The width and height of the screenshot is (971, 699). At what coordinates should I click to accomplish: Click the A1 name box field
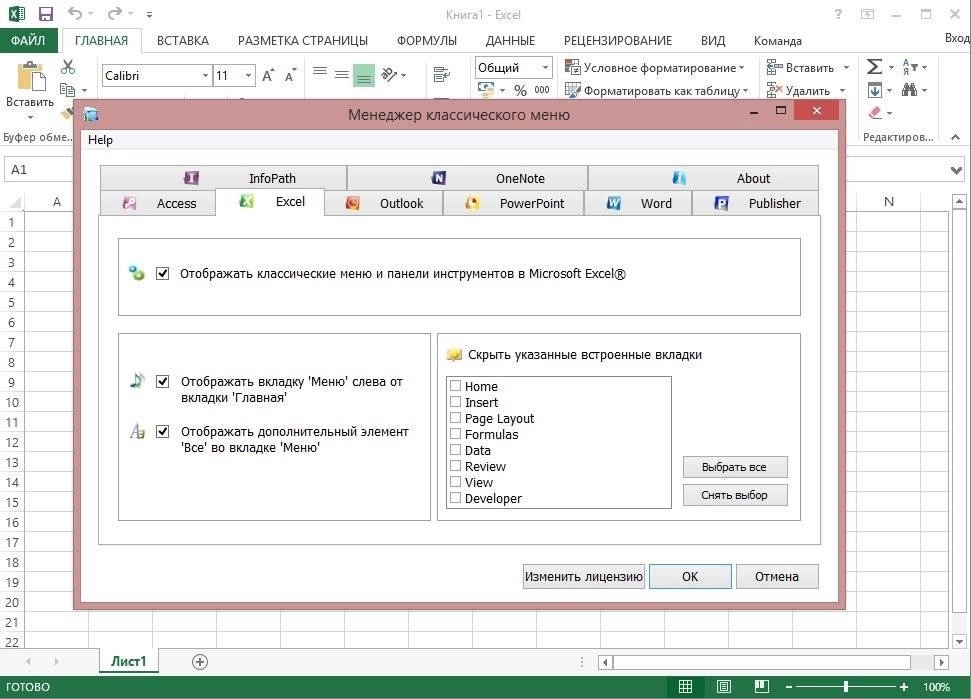click(x=38, y=170)
